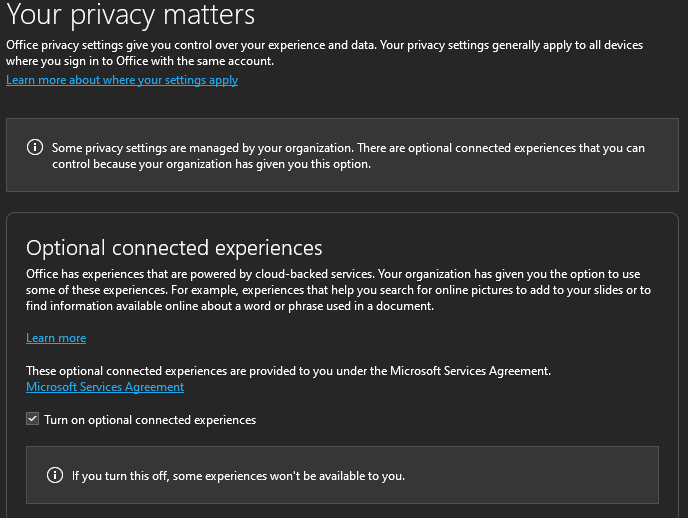Click the 'find information available online' line
This screenshot has width=688, height=518.
click(230, 306)
